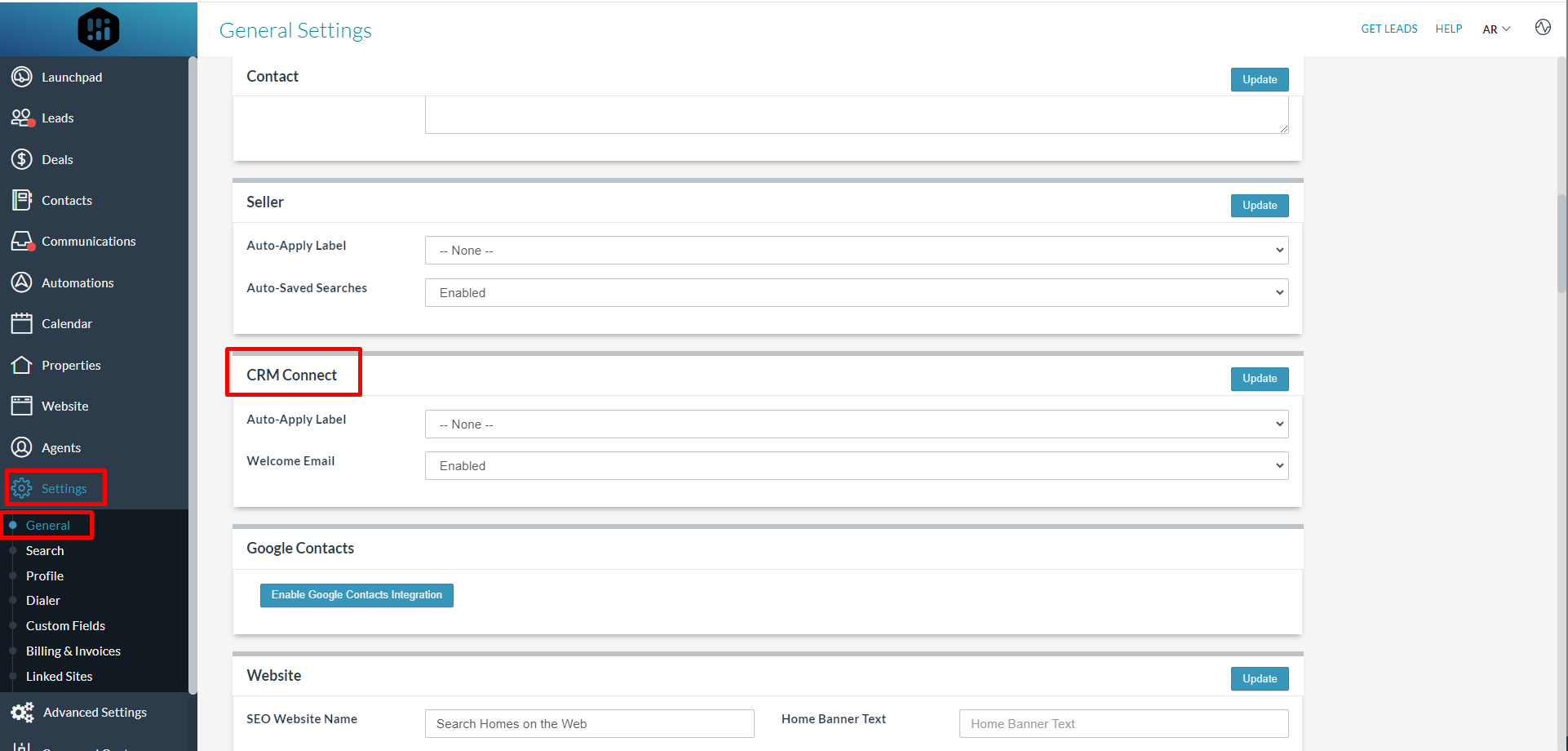Open the Billing & Invoices settings page

point(73,651)
